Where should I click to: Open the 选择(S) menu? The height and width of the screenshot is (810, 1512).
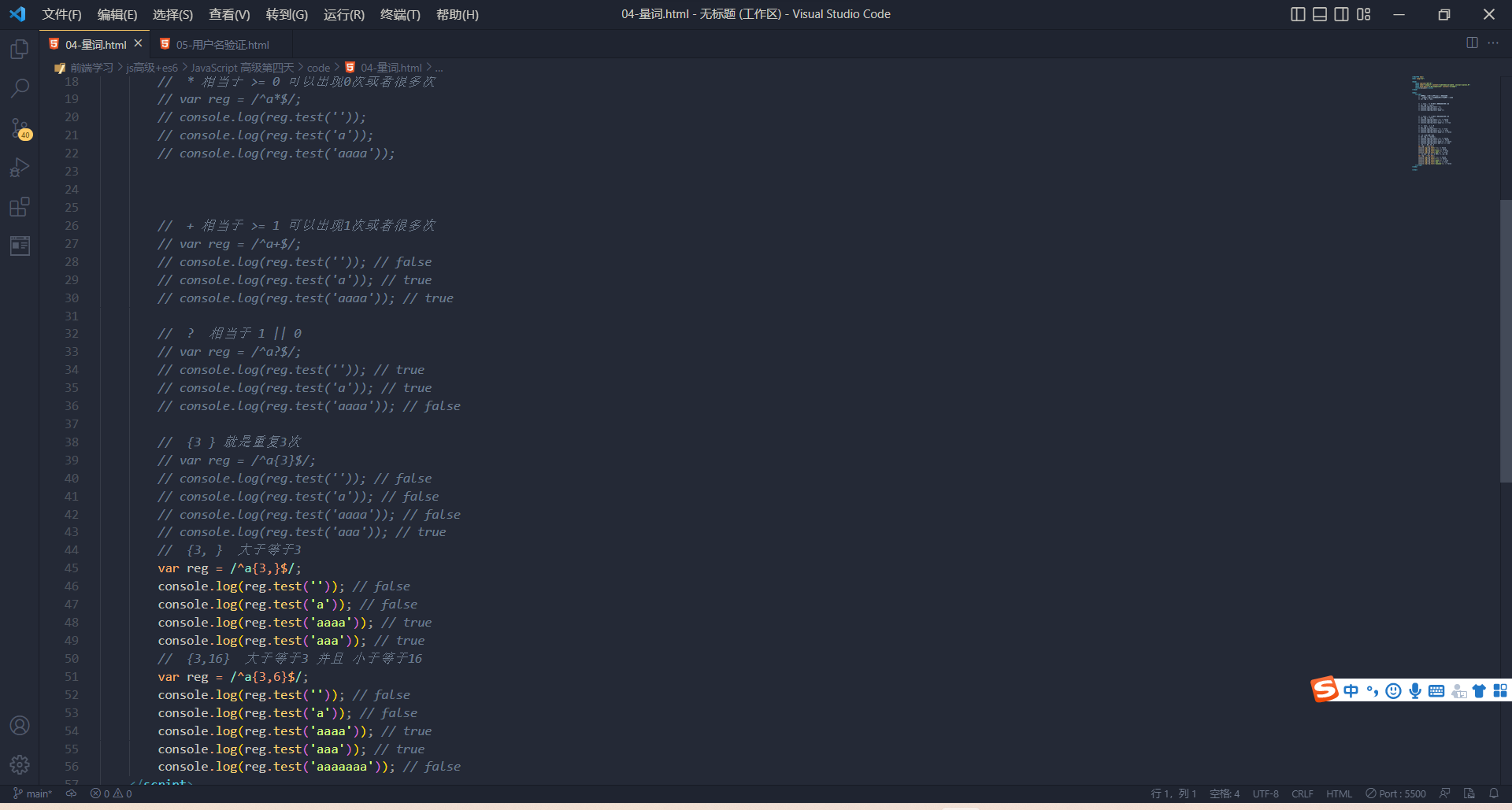coord(172,14)
